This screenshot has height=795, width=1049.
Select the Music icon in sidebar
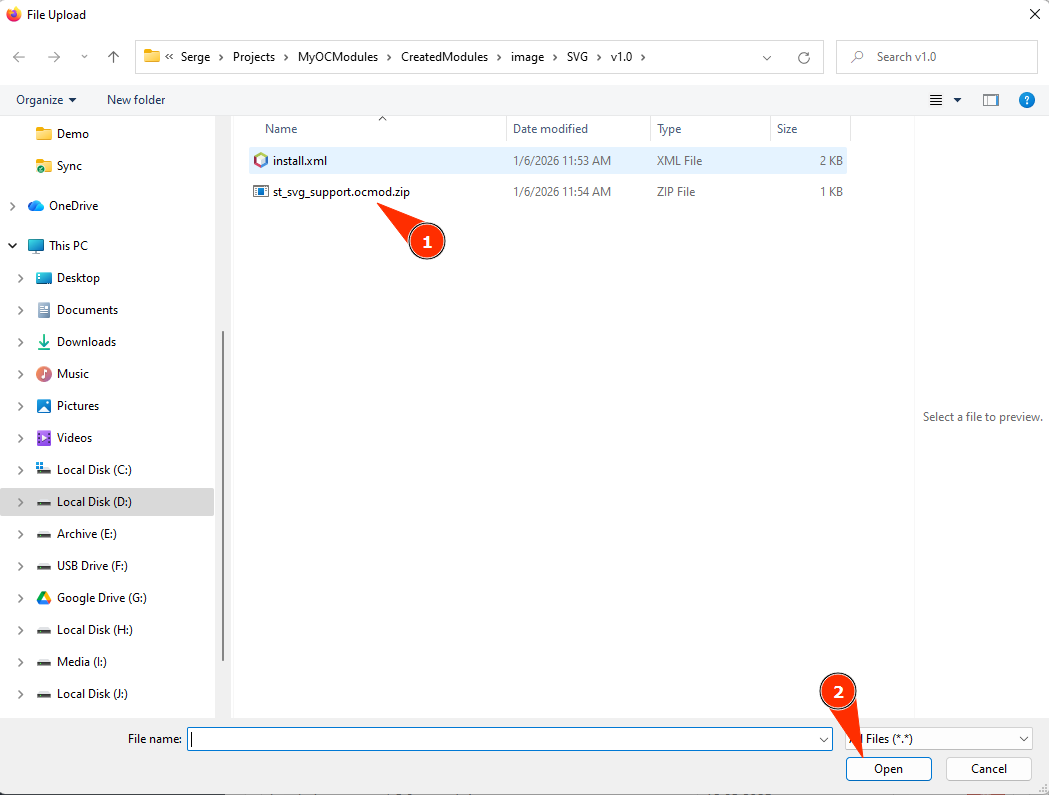click(x=43, y=374)
